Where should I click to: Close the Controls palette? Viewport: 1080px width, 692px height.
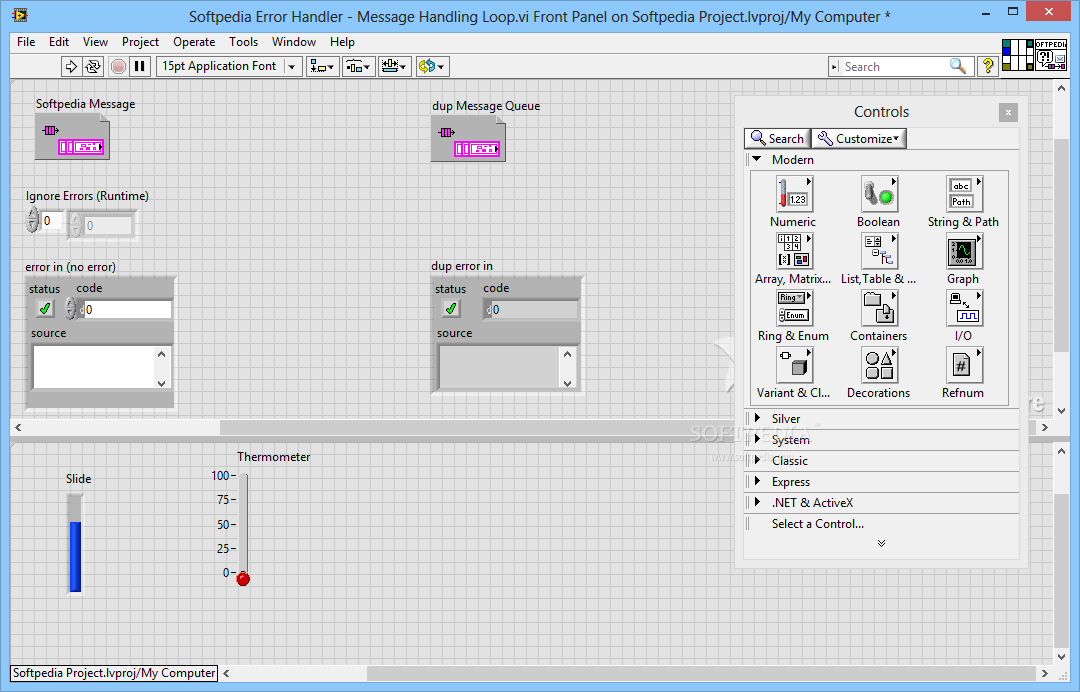pyautogui.click(x=1008, y=112)
